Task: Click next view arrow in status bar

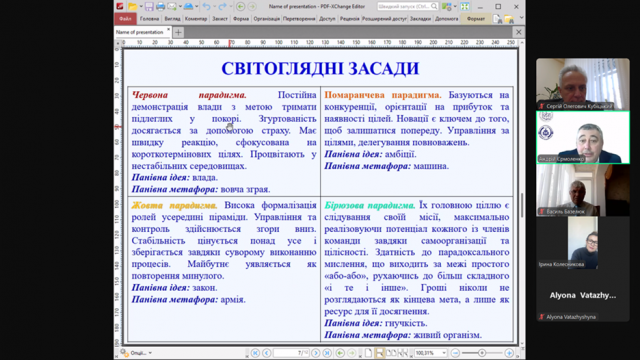Action: click(x=351, y=353)
